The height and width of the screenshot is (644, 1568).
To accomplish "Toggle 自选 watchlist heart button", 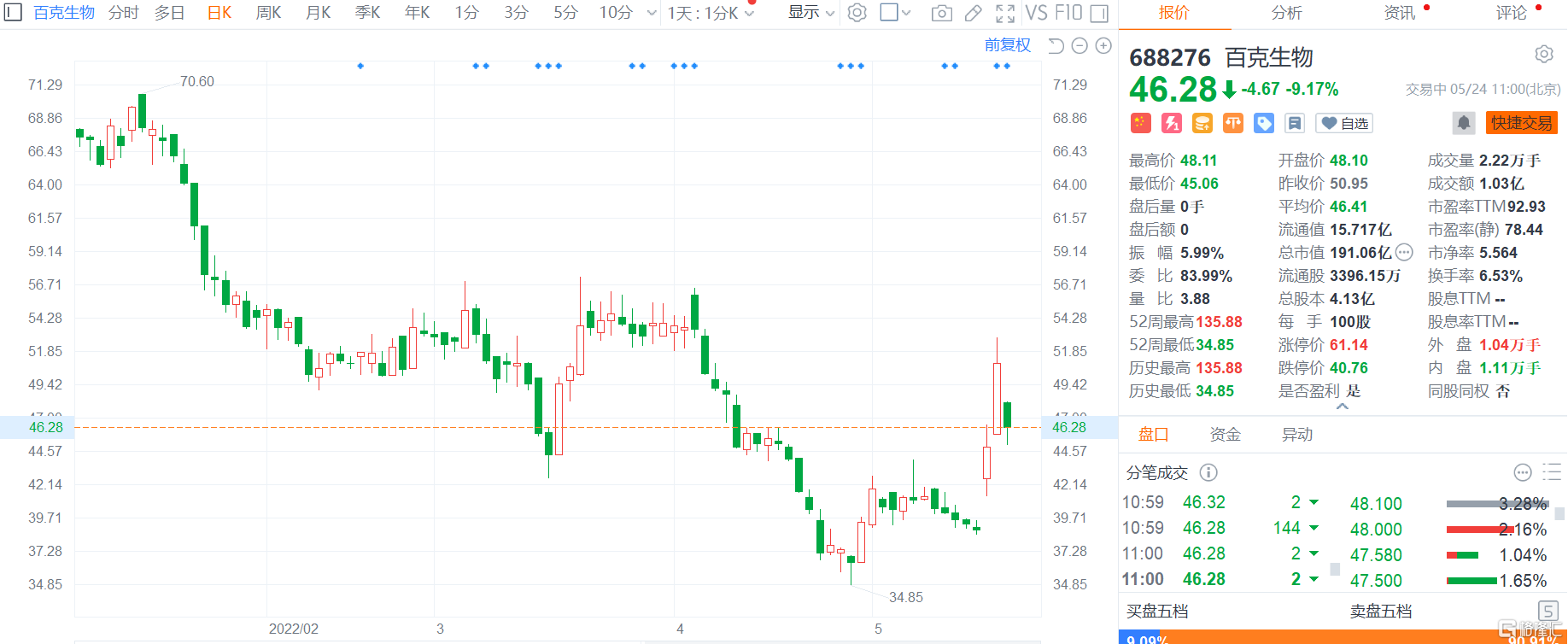I will click(1344, 123).
